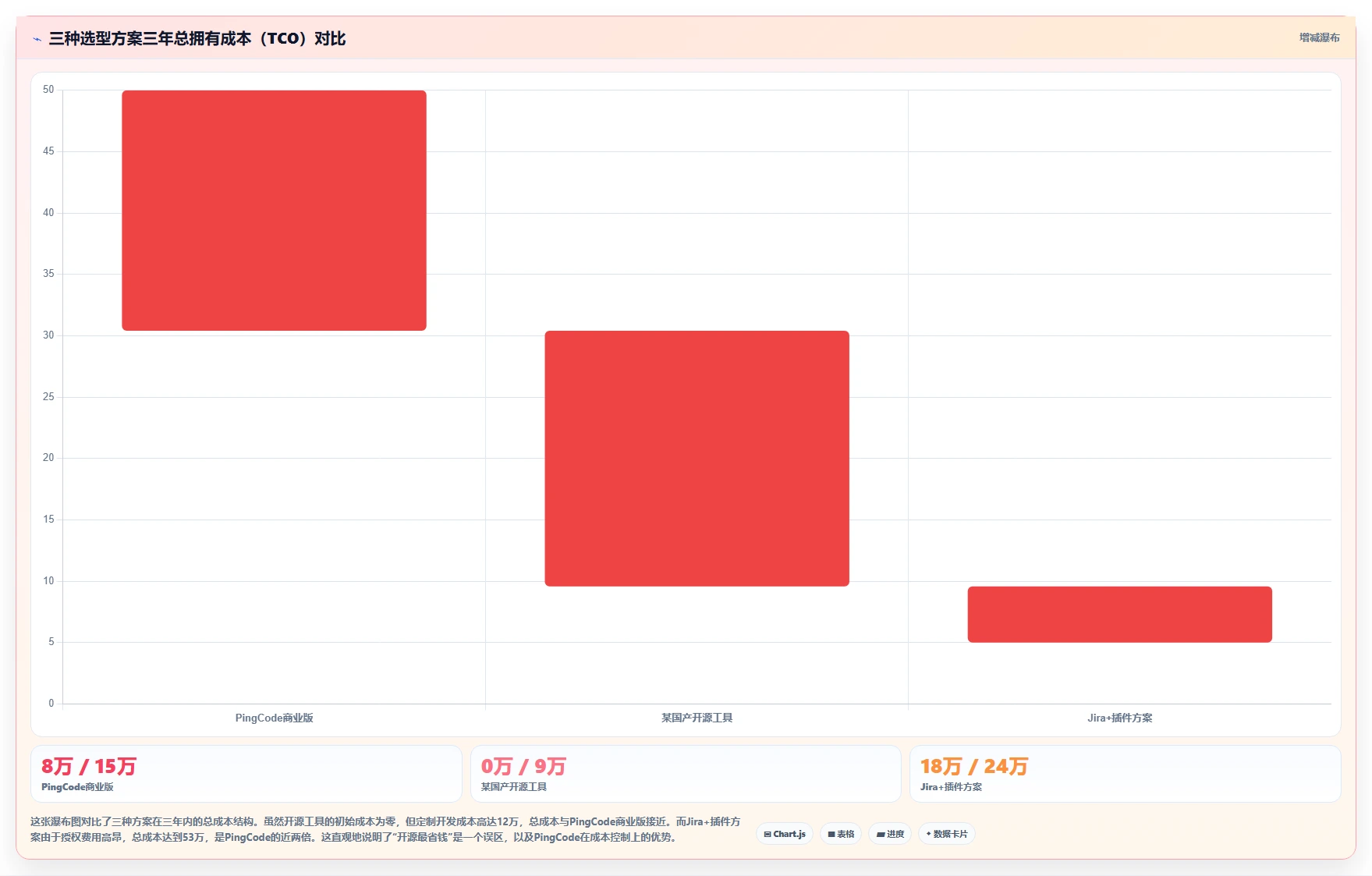Click the chart title 三种选型方案三年总拥有成本
Screen dimensions: 1372x876
pos(197,38)
